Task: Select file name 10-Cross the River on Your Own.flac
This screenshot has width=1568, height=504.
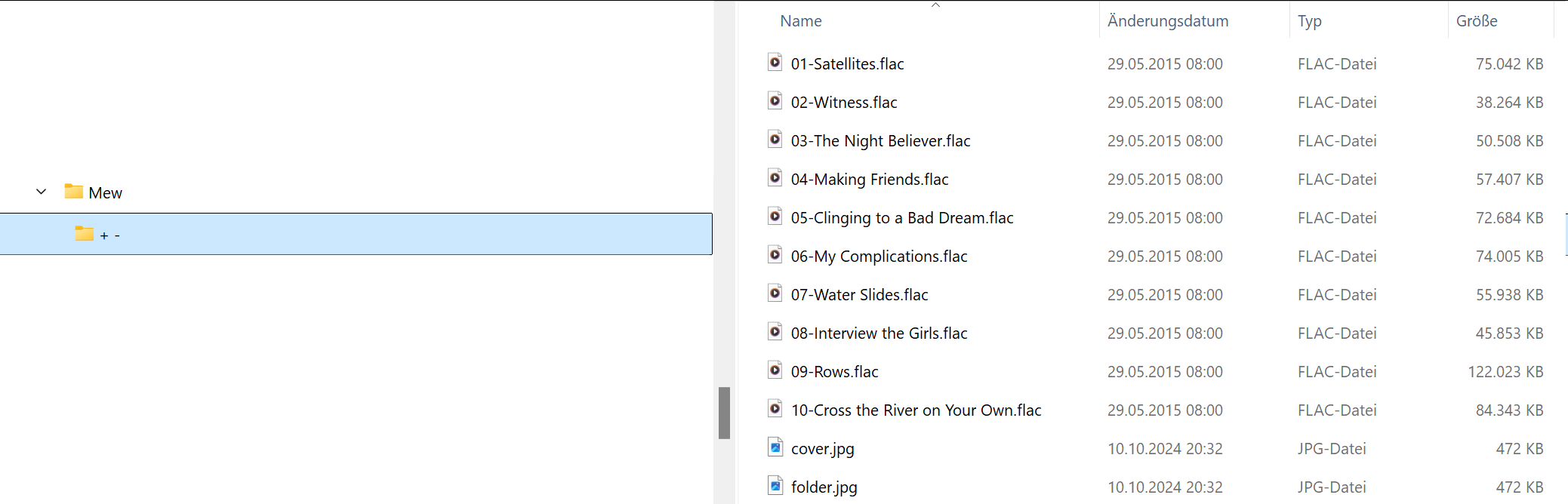Action: point(916,410)
